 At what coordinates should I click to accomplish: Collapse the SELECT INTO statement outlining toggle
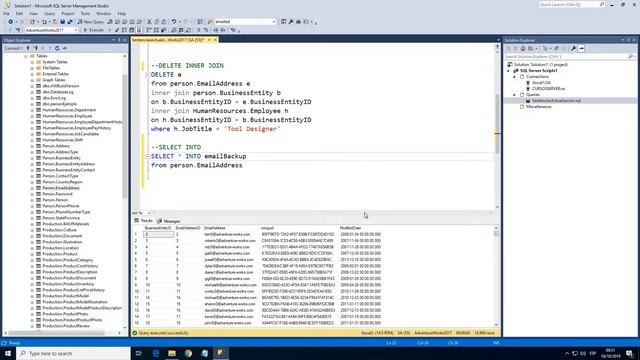point(147,156)
